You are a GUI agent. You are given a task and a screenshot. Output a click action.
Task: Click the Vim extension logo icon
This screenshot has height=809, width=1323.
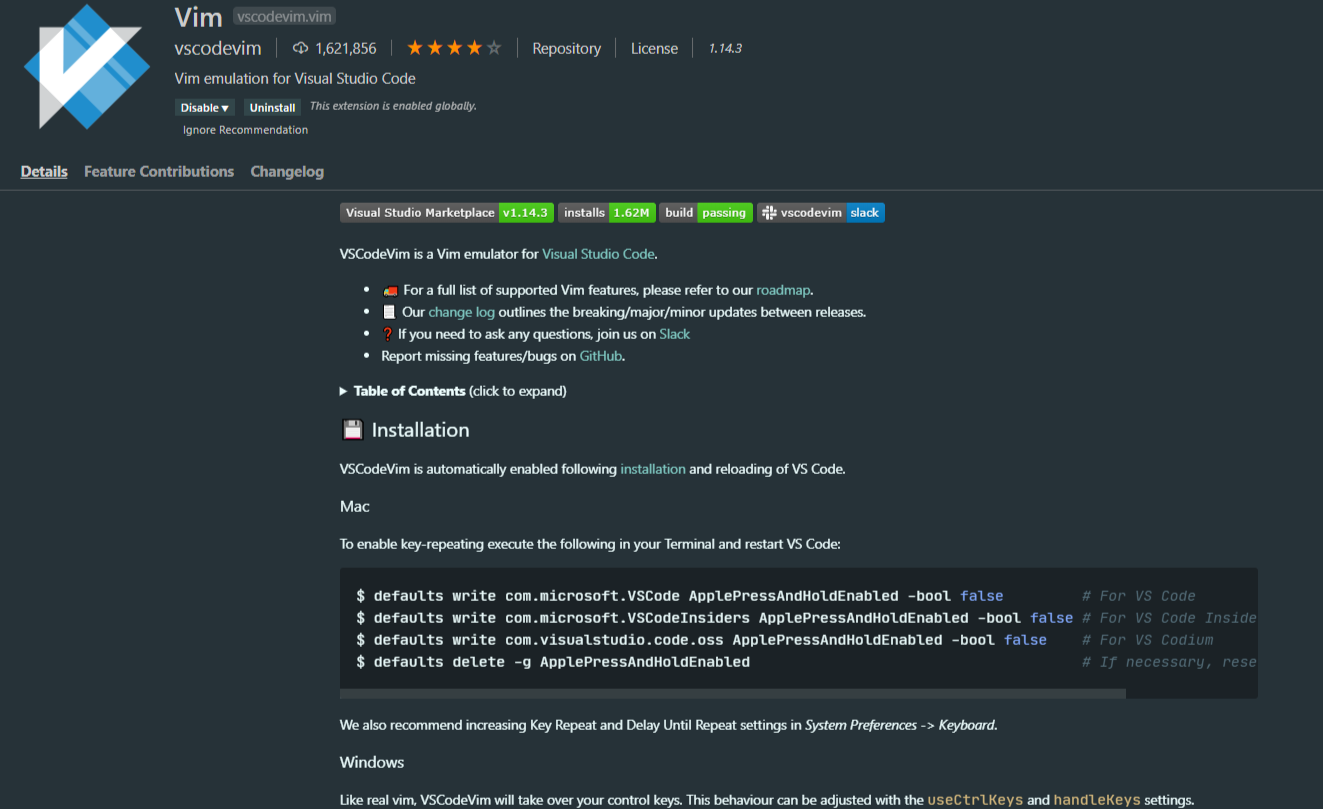click(86, 66)
